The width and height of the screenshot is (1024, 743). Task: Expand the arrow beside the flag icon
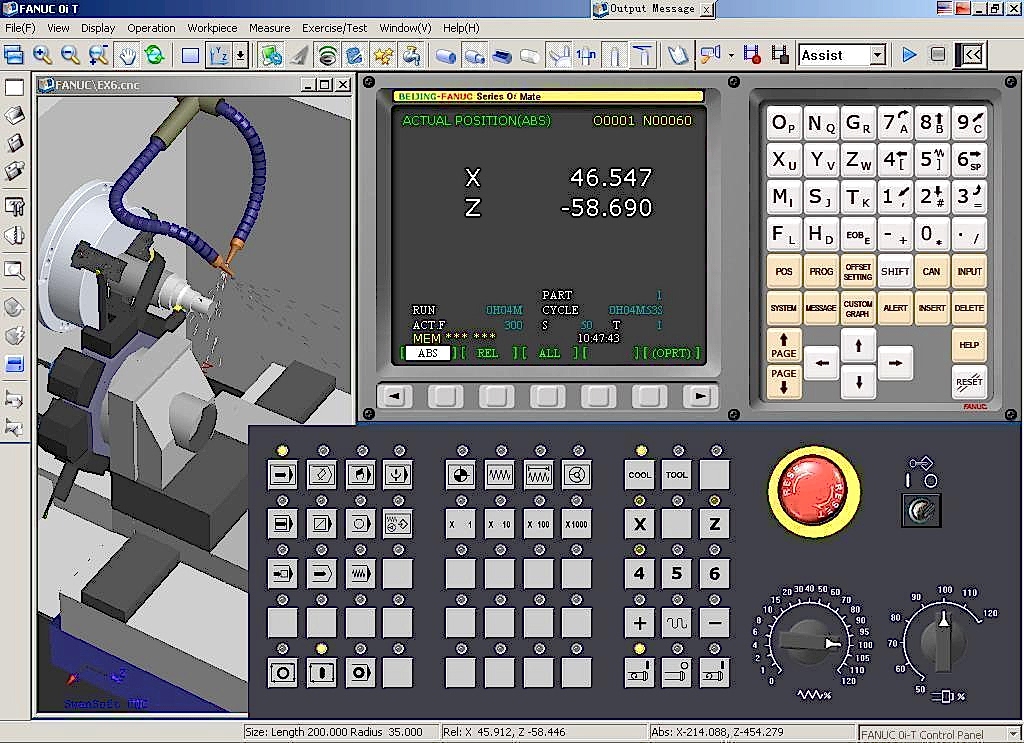(731, 55)
